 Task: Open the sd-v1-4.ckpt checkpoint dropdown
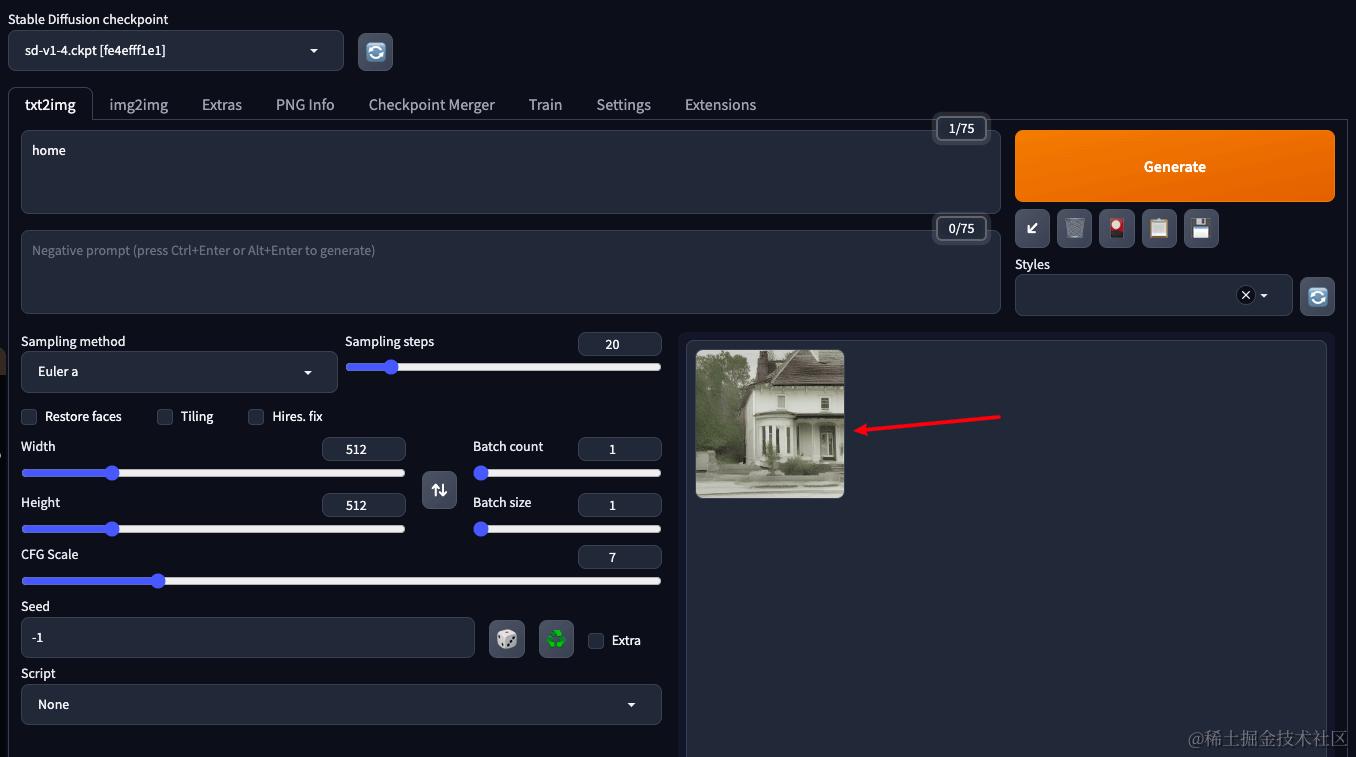click(176, 51)
